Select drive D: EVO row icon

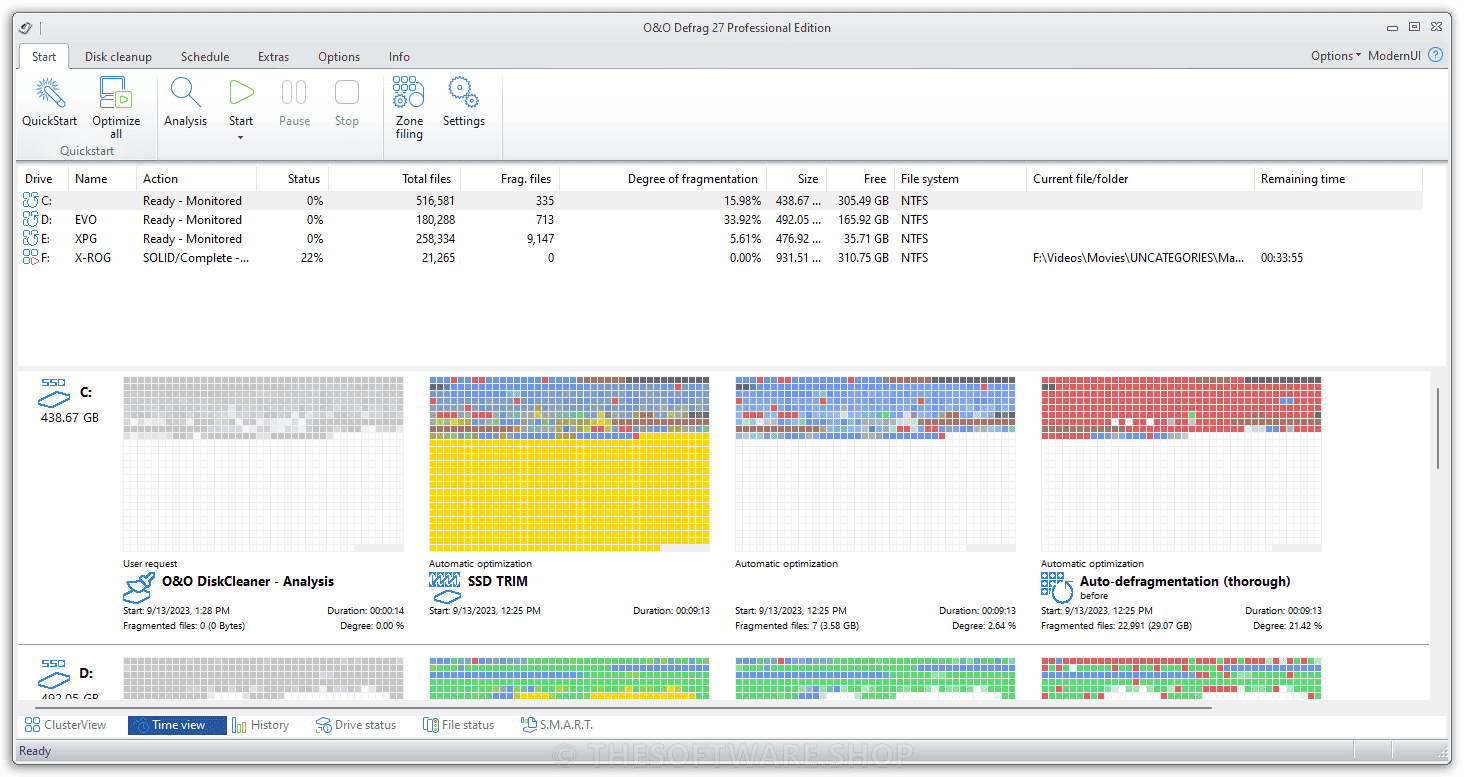pyautogui.click(x=29, y=220)
